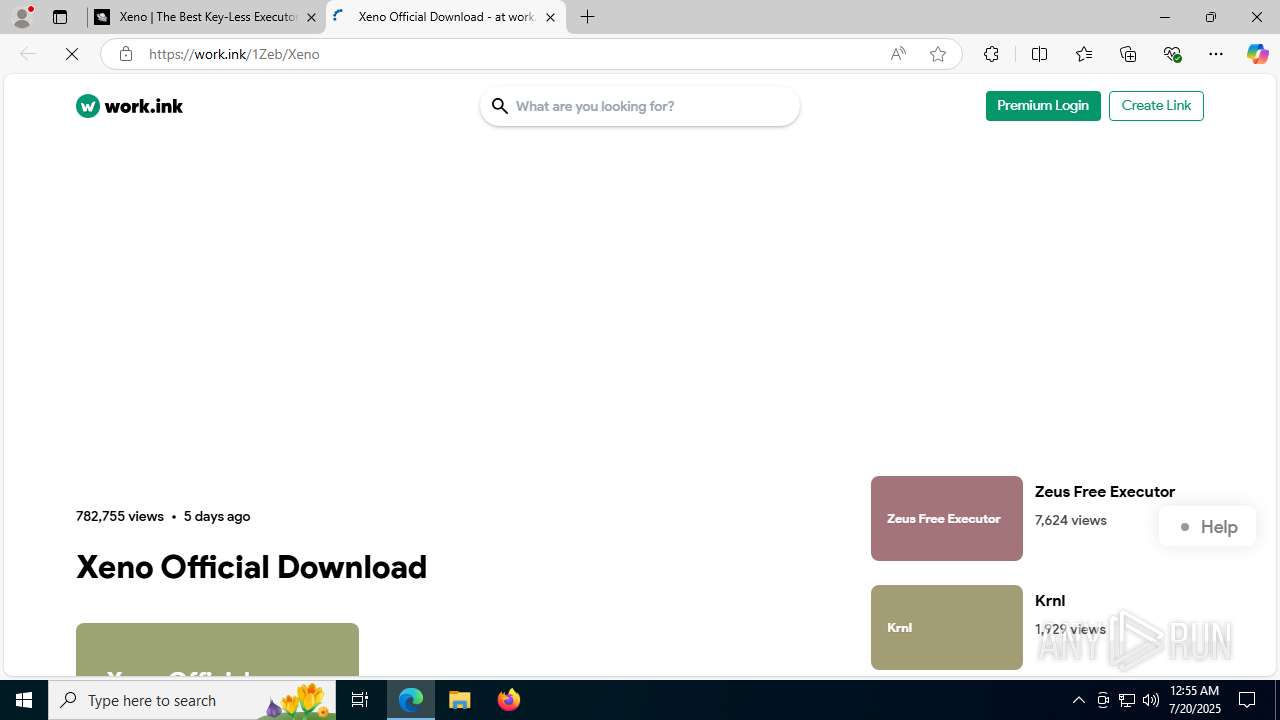The image size is (1280, 720).
Task: Click the Premium Login button
Action: tap(1043, 106)
